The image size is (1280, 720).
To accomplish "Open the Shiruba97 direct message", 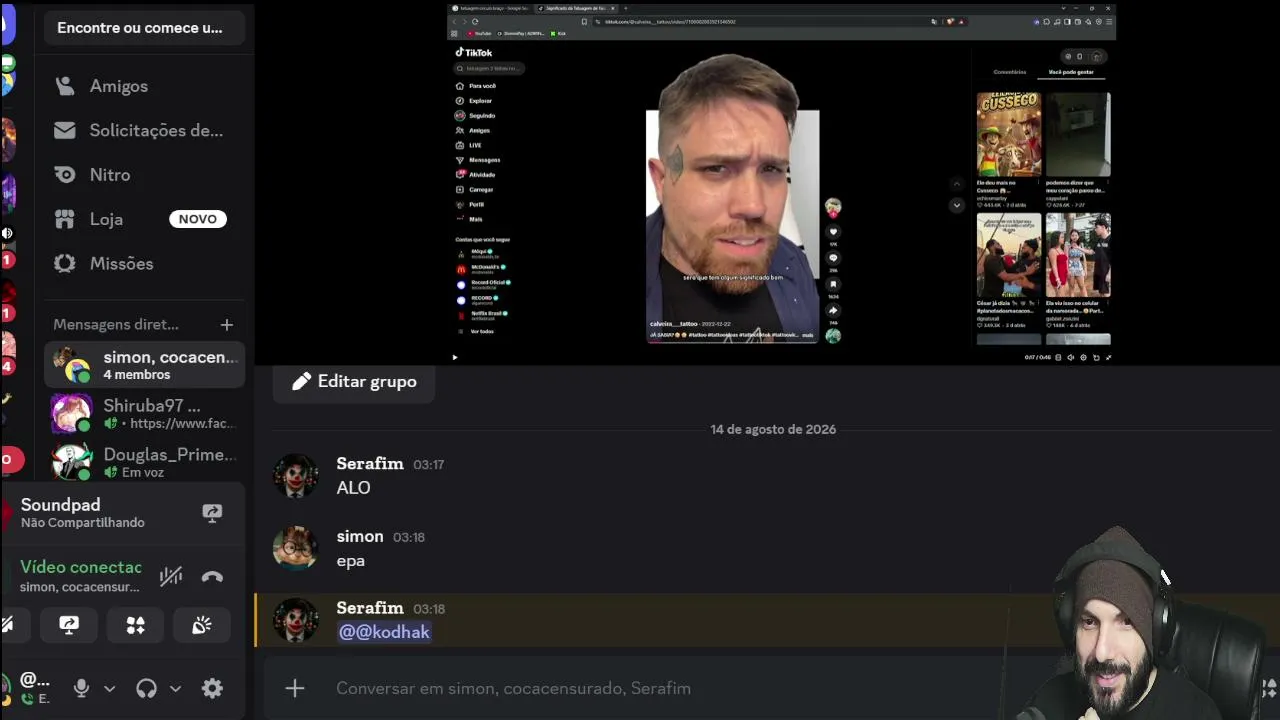I will [144, 414].
